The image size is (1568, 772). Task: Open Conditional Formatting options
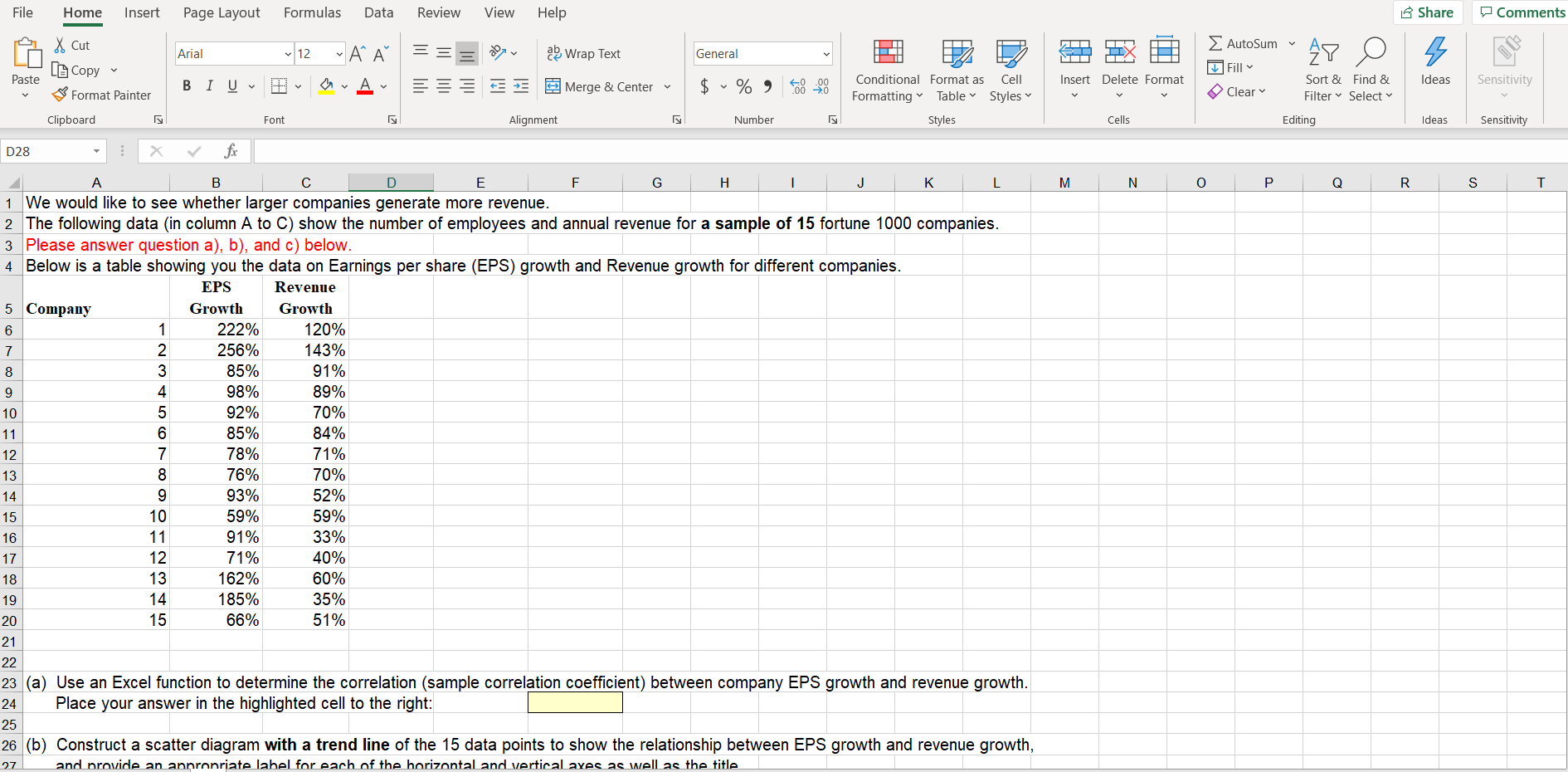[x=887, y=71]
